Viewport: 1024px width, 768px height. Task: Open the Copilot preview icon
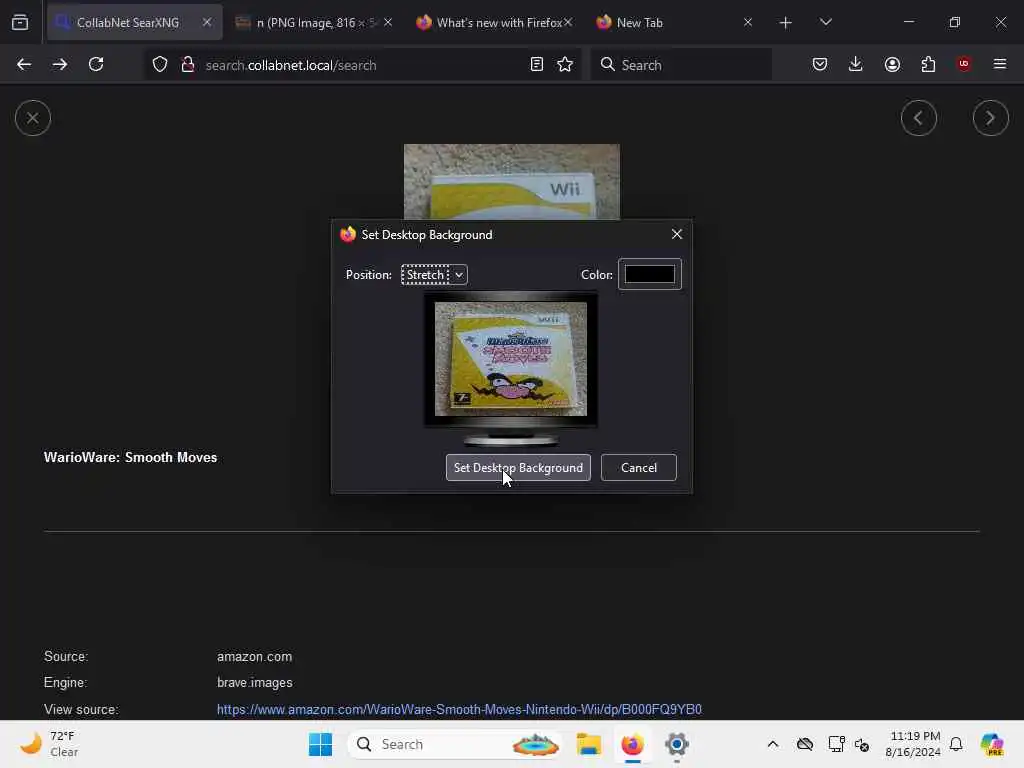click(x=992, y=744)
